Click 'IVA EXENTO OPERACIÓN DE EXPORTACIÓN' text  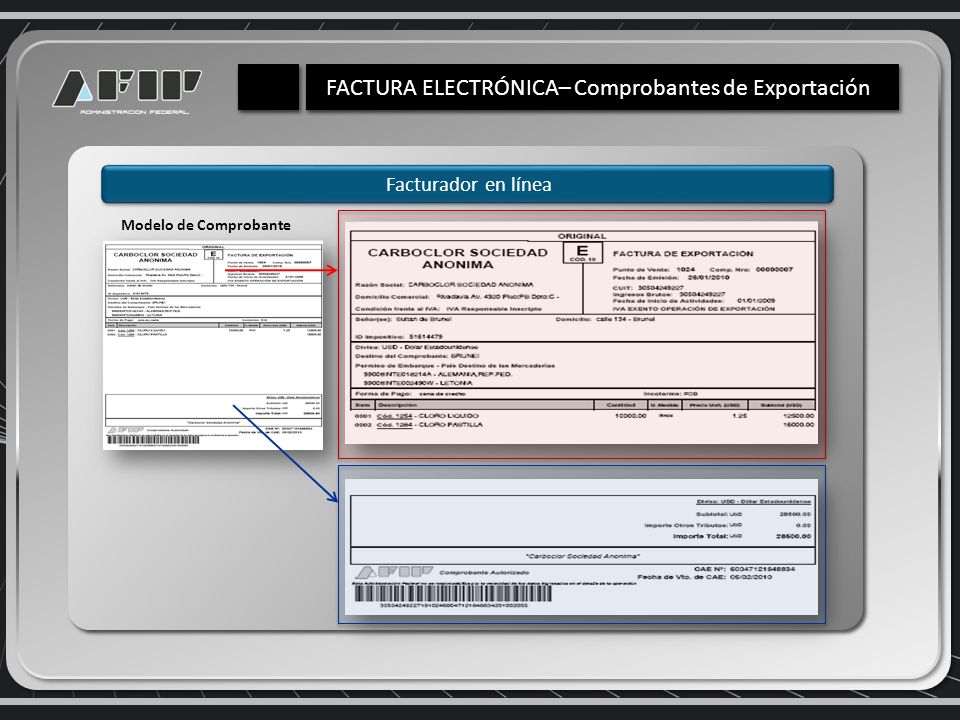(x=694, y=309)
